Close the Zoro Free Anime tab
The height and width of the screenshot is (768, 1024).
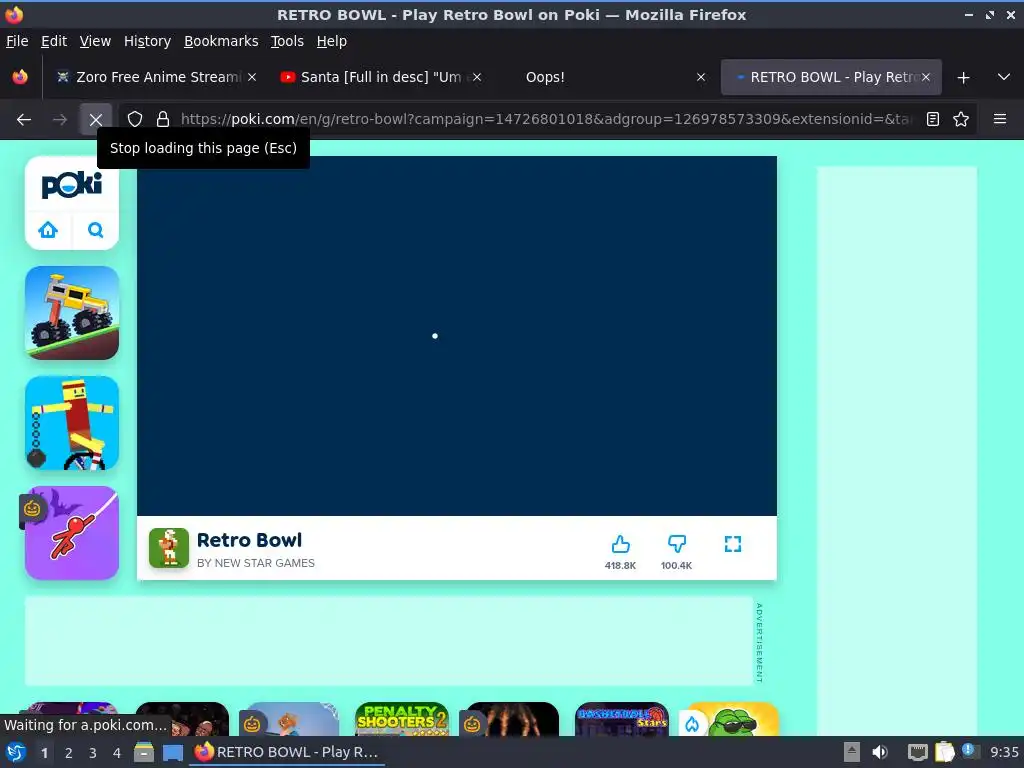(x=252, y=77)
